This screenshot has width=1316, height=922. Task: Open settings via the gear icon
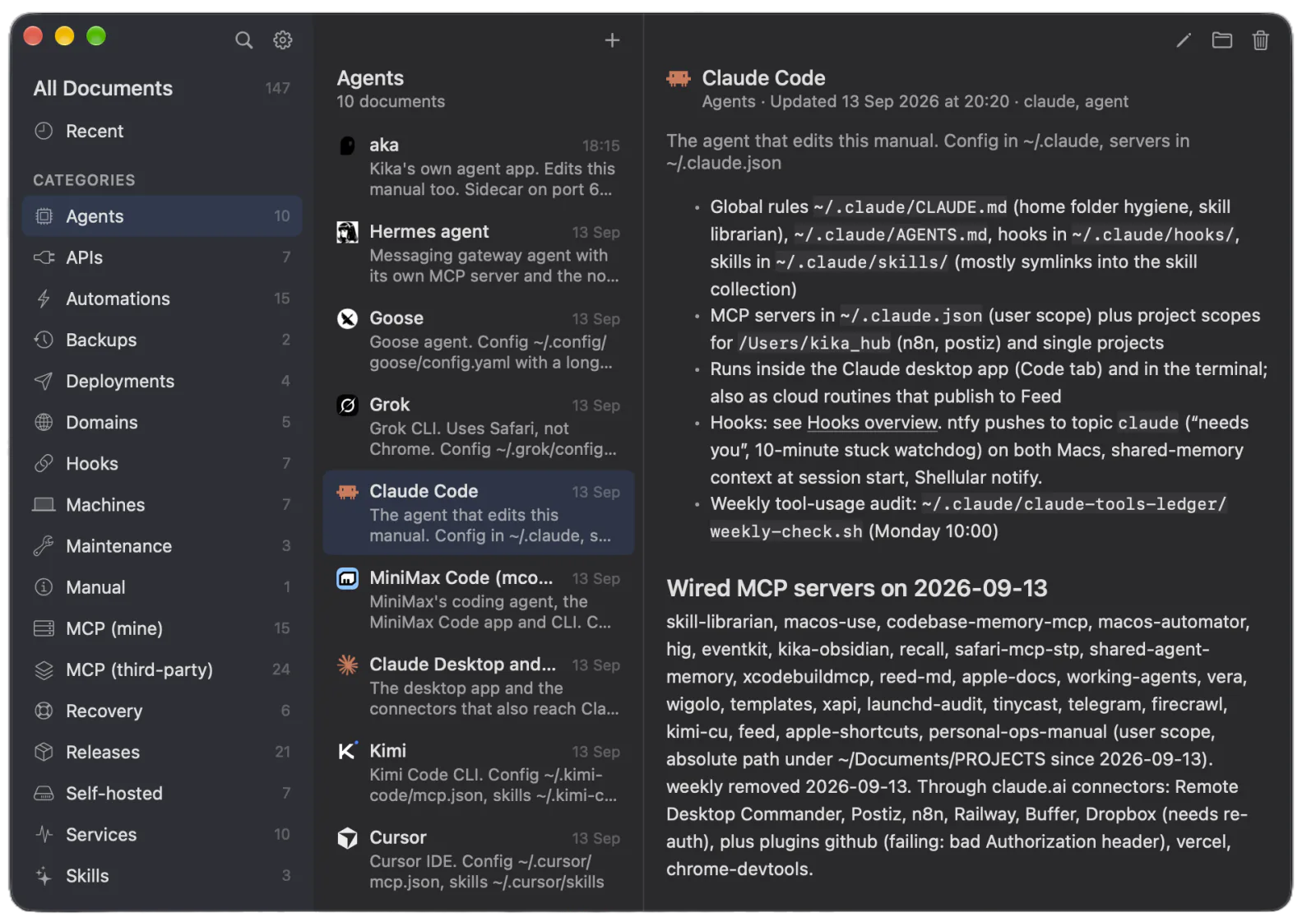(282, 39)
